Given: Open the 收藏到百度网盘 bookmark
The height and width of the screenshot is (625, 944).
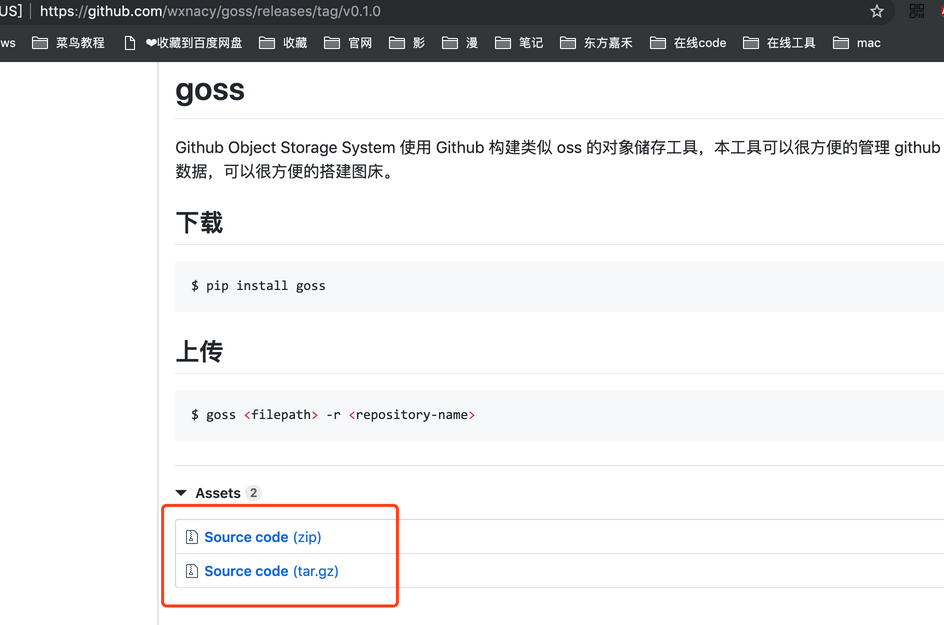Looking at the screenshot, I should (x=183, y=43).
